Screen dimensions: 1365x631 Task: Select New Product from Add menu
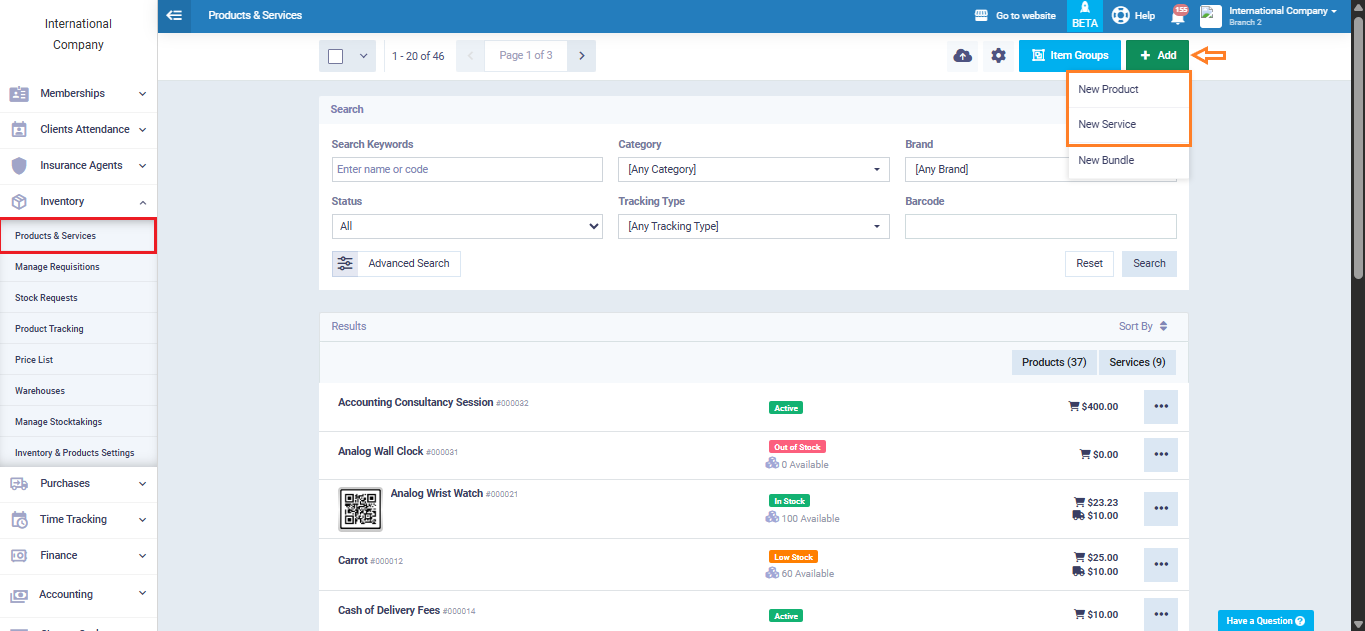(1108, 90)
